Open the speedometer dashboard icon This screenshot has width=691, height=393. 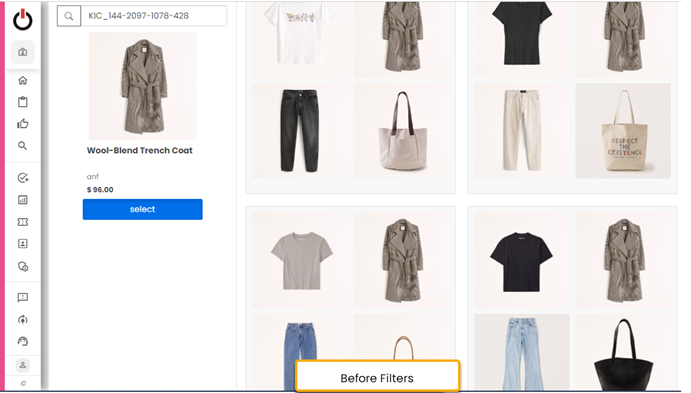(x=22, y=341)
